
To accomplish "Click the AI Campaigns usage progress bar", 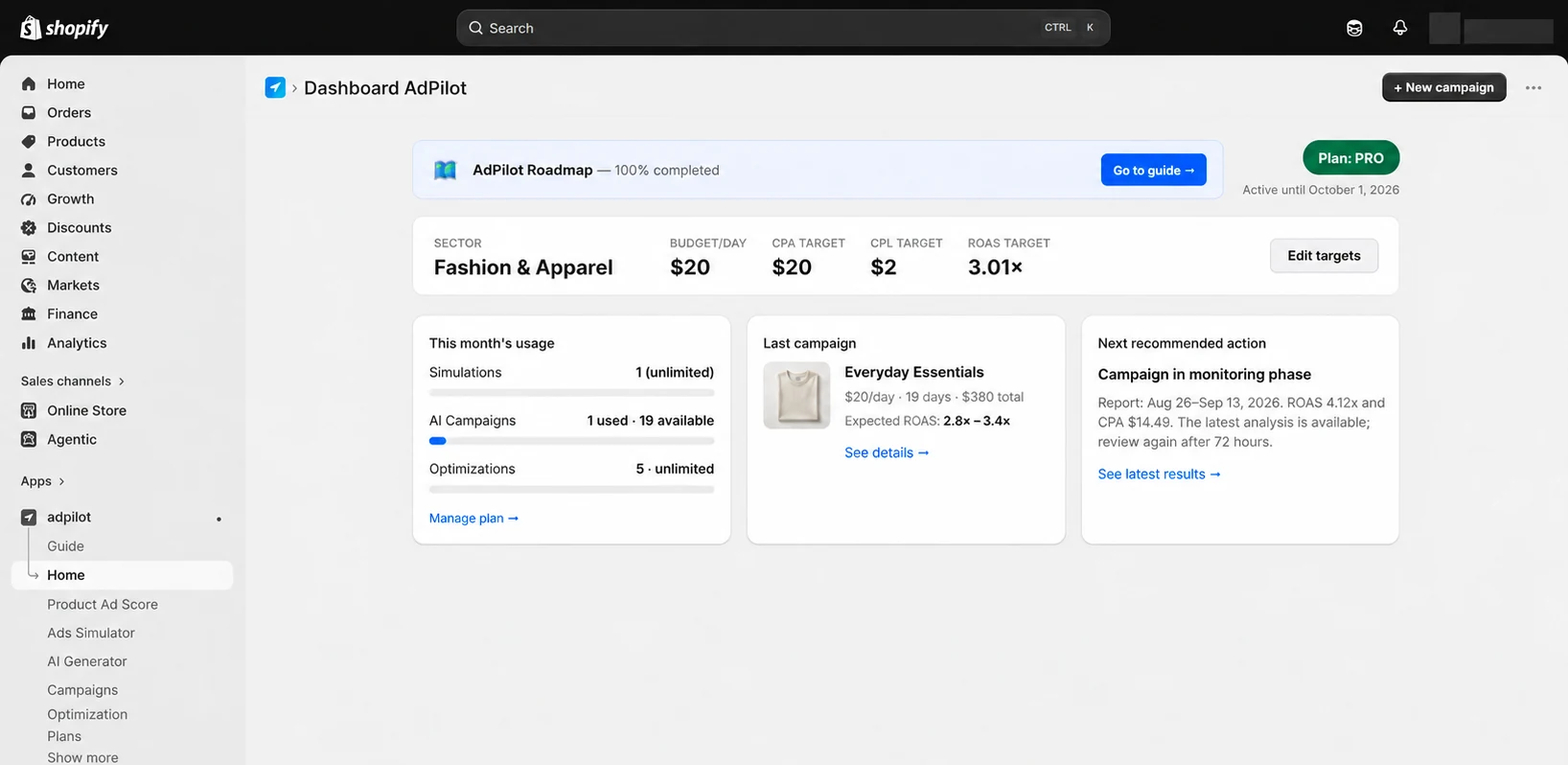I will tap(571, 441).
